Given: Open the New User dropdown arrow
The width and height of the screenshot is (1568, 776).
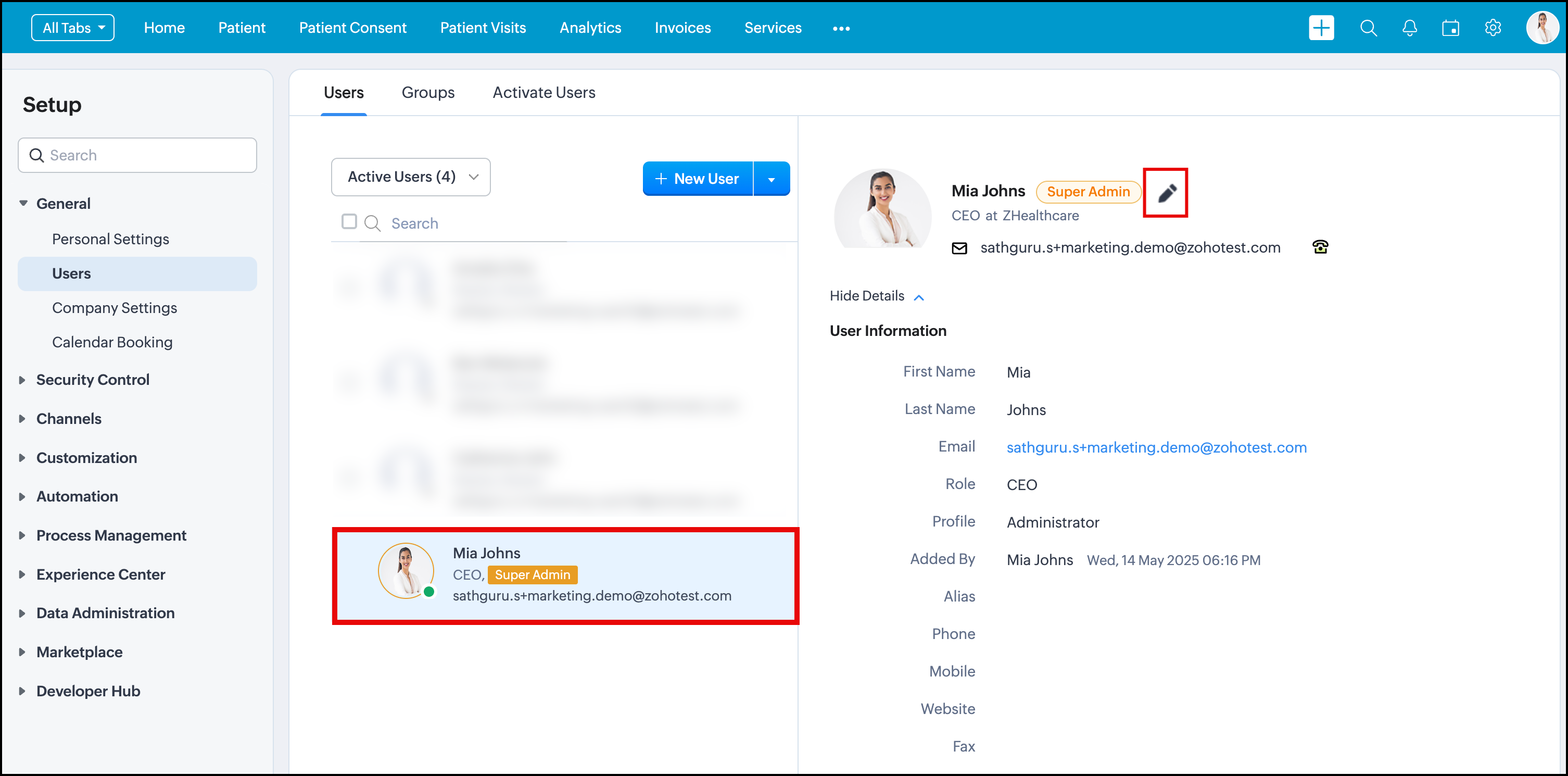Looking at the screenshot, I should coord(771,179).
